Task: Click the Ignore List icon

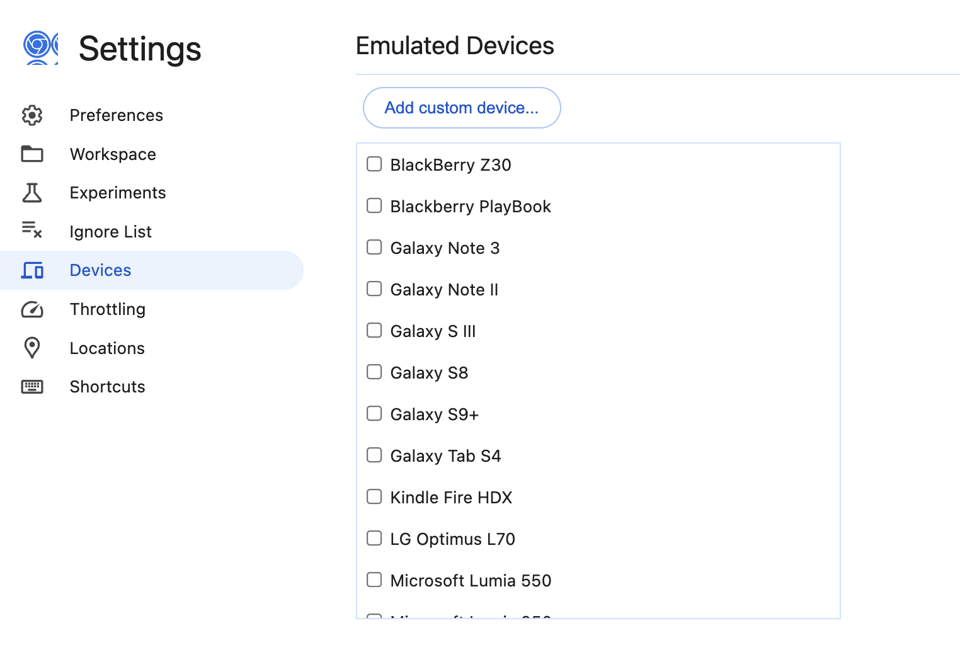Action: (32, 231)
